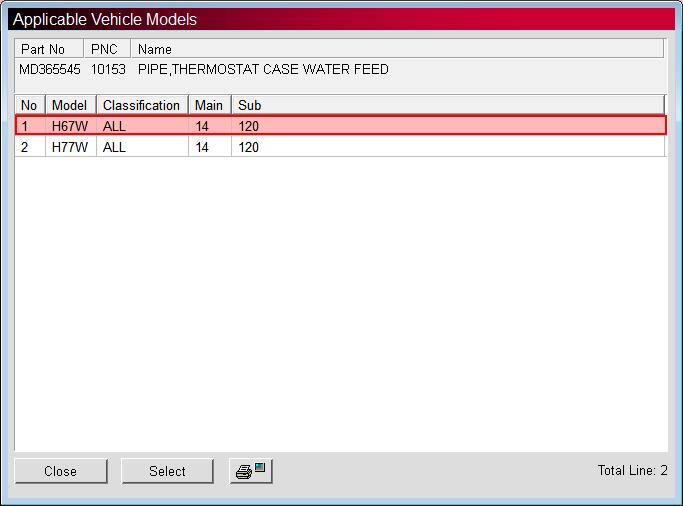
Task: Click row number 1 cell
Action: (x=30, y=126)
